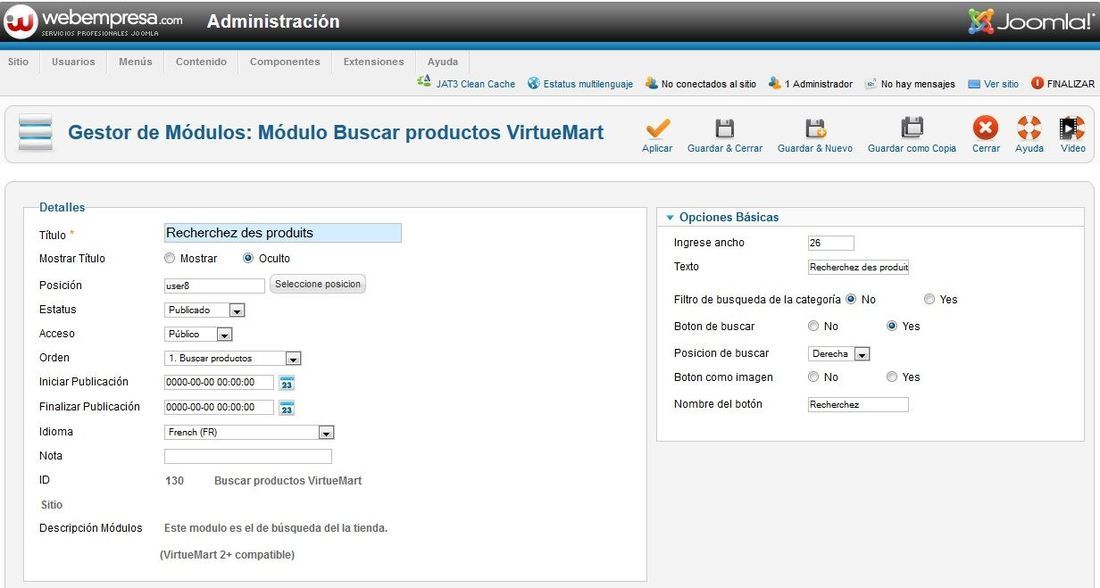The width and height of the screenshot is (1100, 588).
Task: Click the '(VirtueMart 2+ compatible)' text
Action: click(x=227, y=555)
